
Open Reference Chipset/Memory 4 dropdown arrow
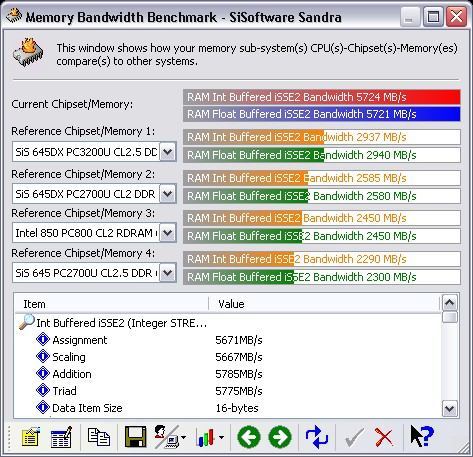point(168,273)
